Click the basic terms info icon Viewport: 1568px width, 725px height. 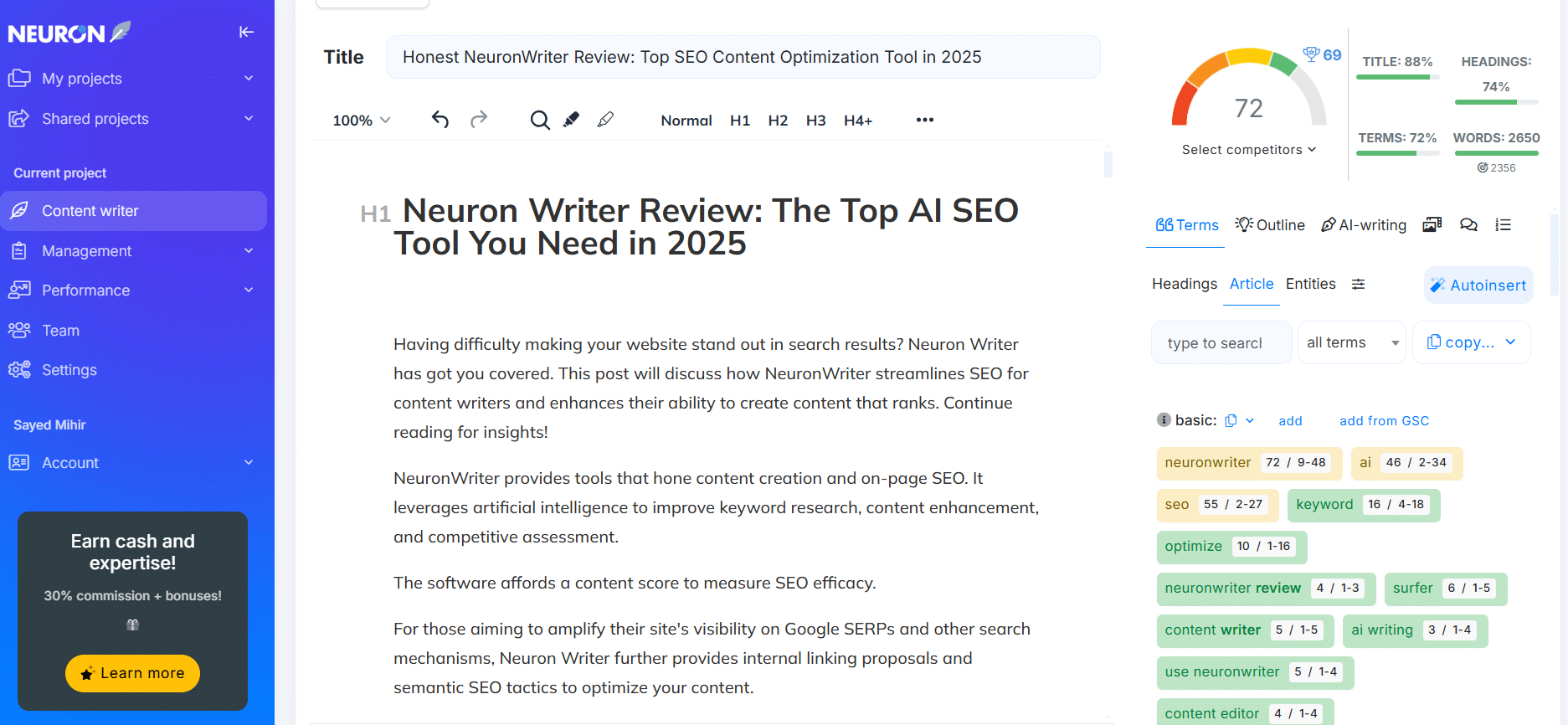[1164, 419]
